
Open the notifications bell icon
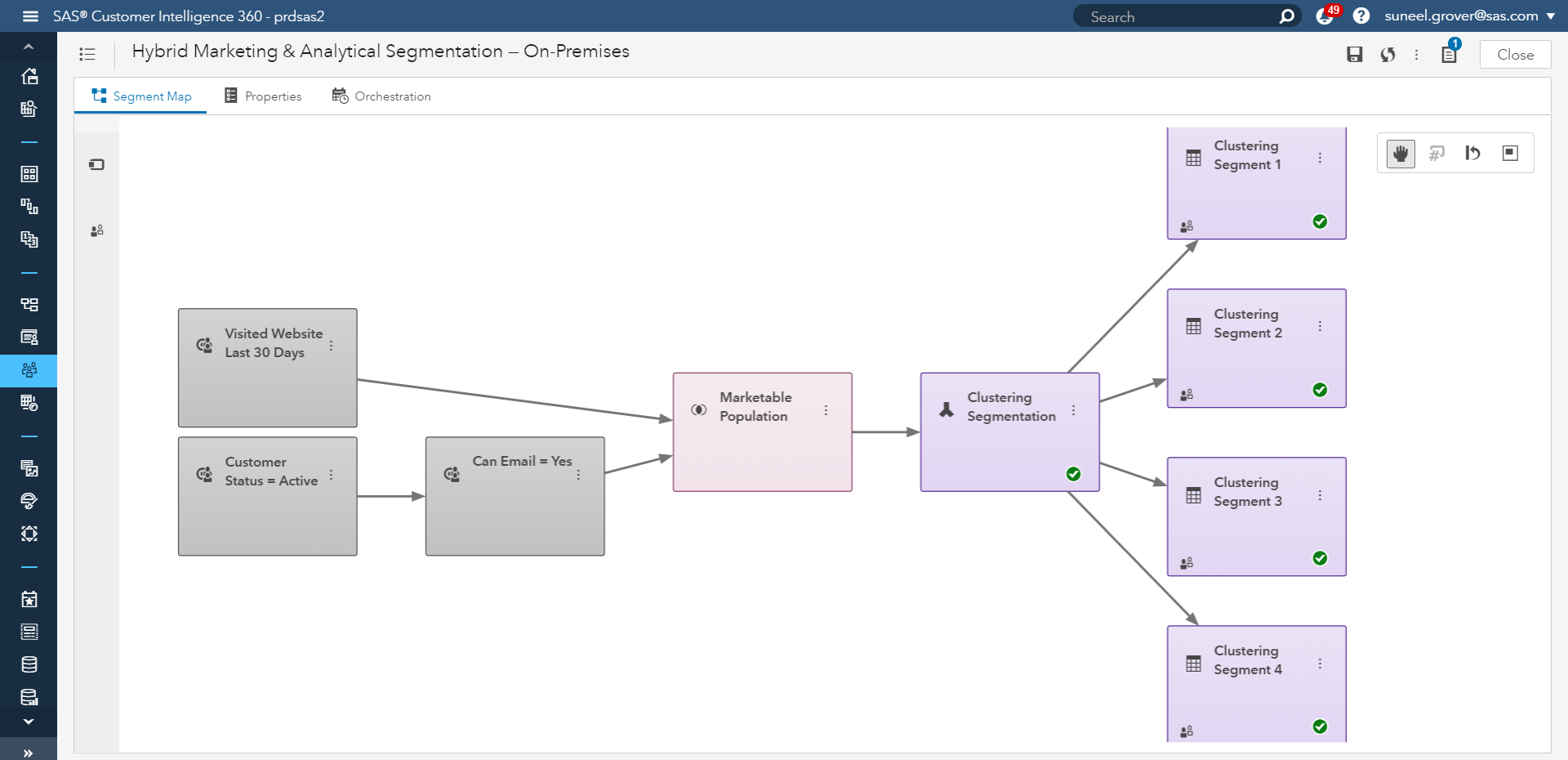pyautogui.click(x=1325, y=16)
